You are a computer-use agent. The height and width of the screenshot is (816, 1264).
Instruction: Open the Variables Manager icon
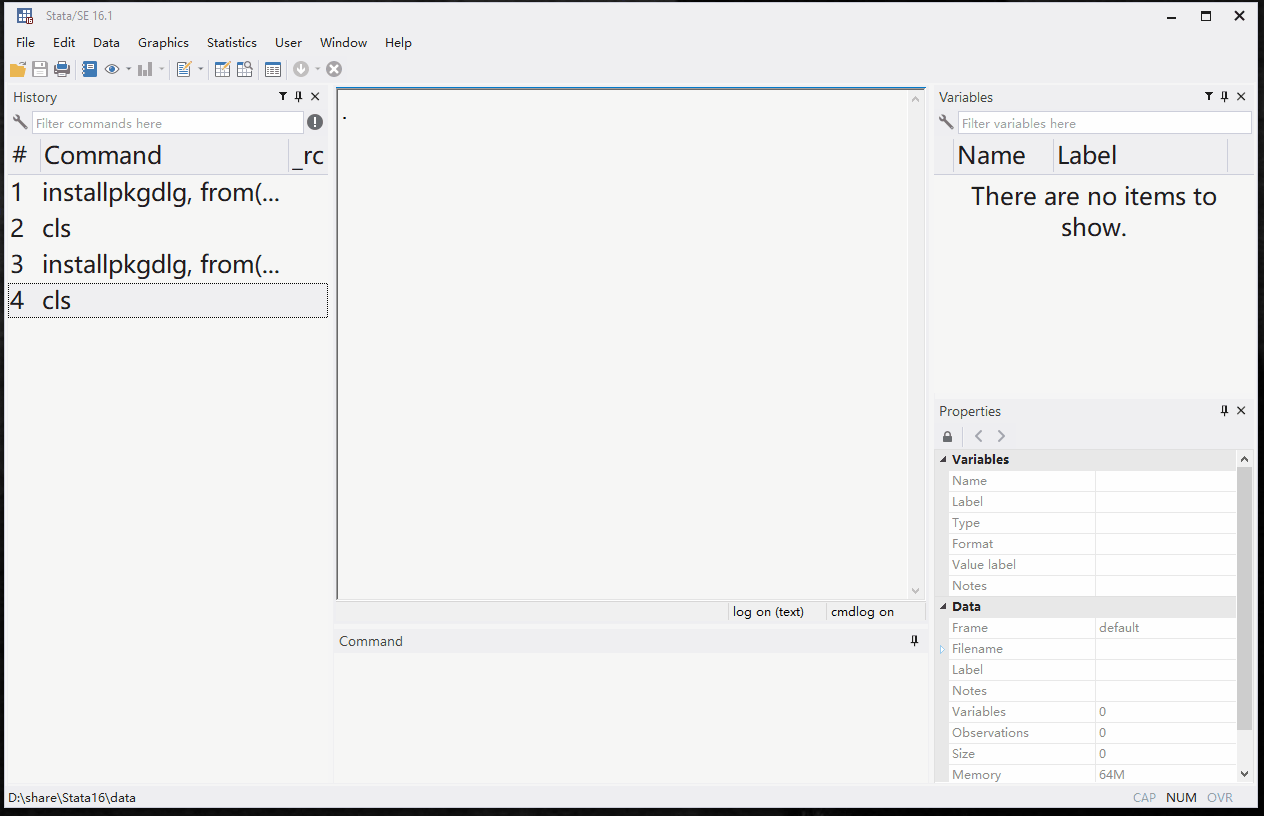click(273, 69)
